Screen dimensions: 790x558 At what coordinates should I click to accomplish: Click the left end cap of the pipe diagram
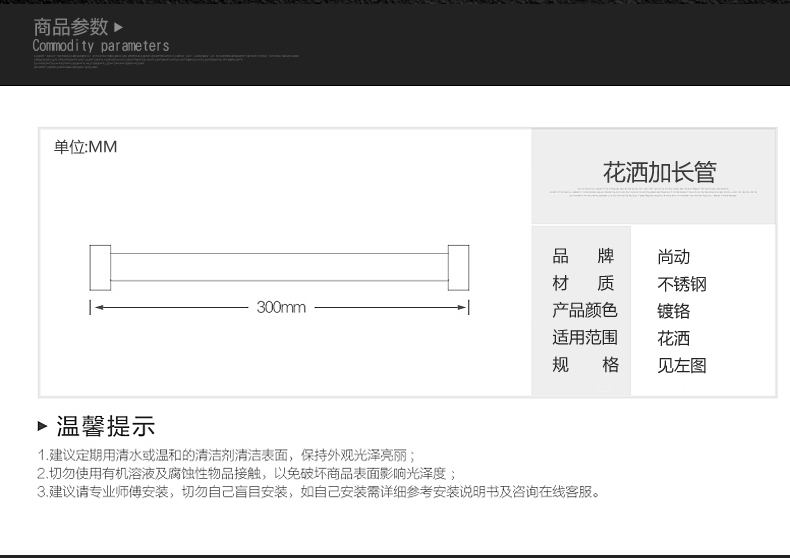(100, 267)
